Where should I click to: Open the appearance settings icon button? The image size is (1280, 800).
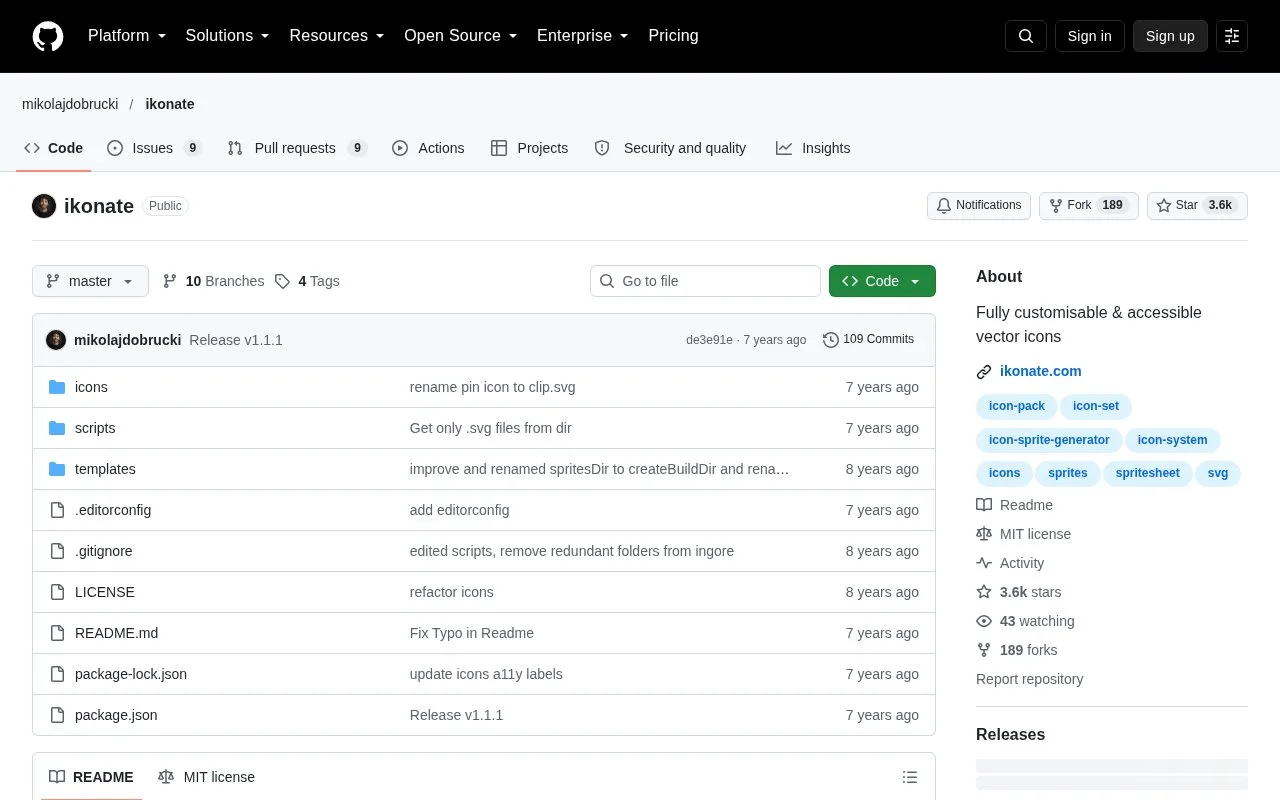(1232, 36)
